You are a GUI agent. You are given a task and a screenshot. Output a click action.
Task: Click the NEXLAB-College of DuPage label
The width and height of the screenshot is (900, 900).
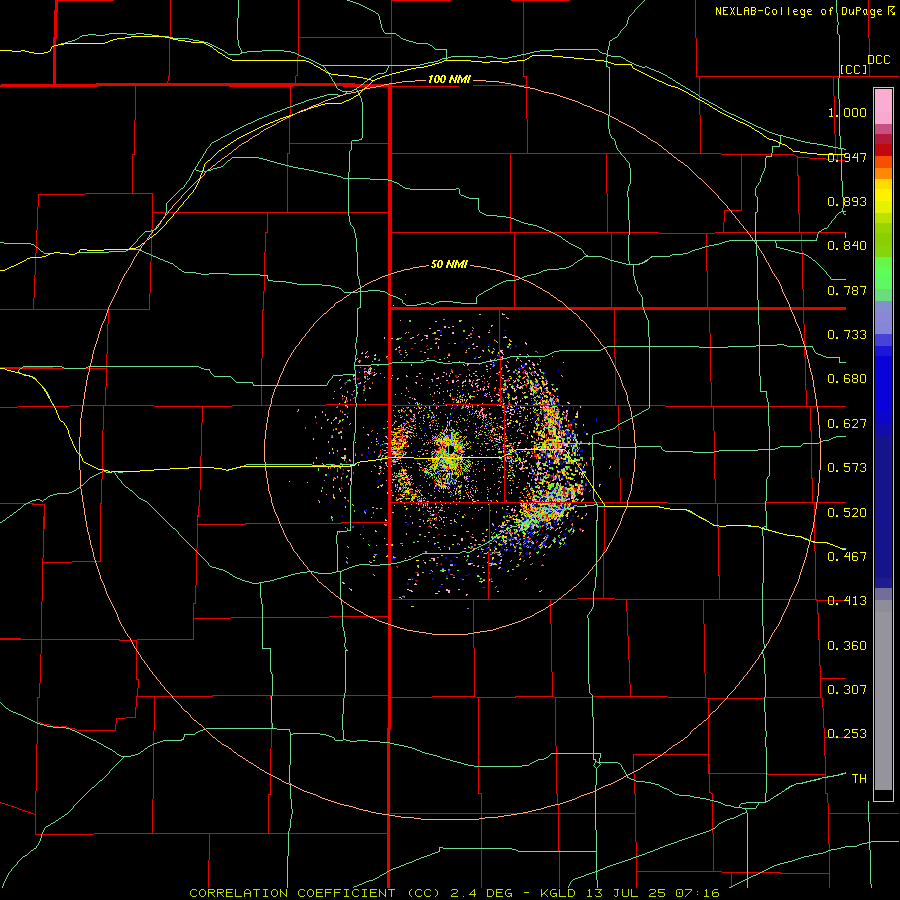pos(798,11)
